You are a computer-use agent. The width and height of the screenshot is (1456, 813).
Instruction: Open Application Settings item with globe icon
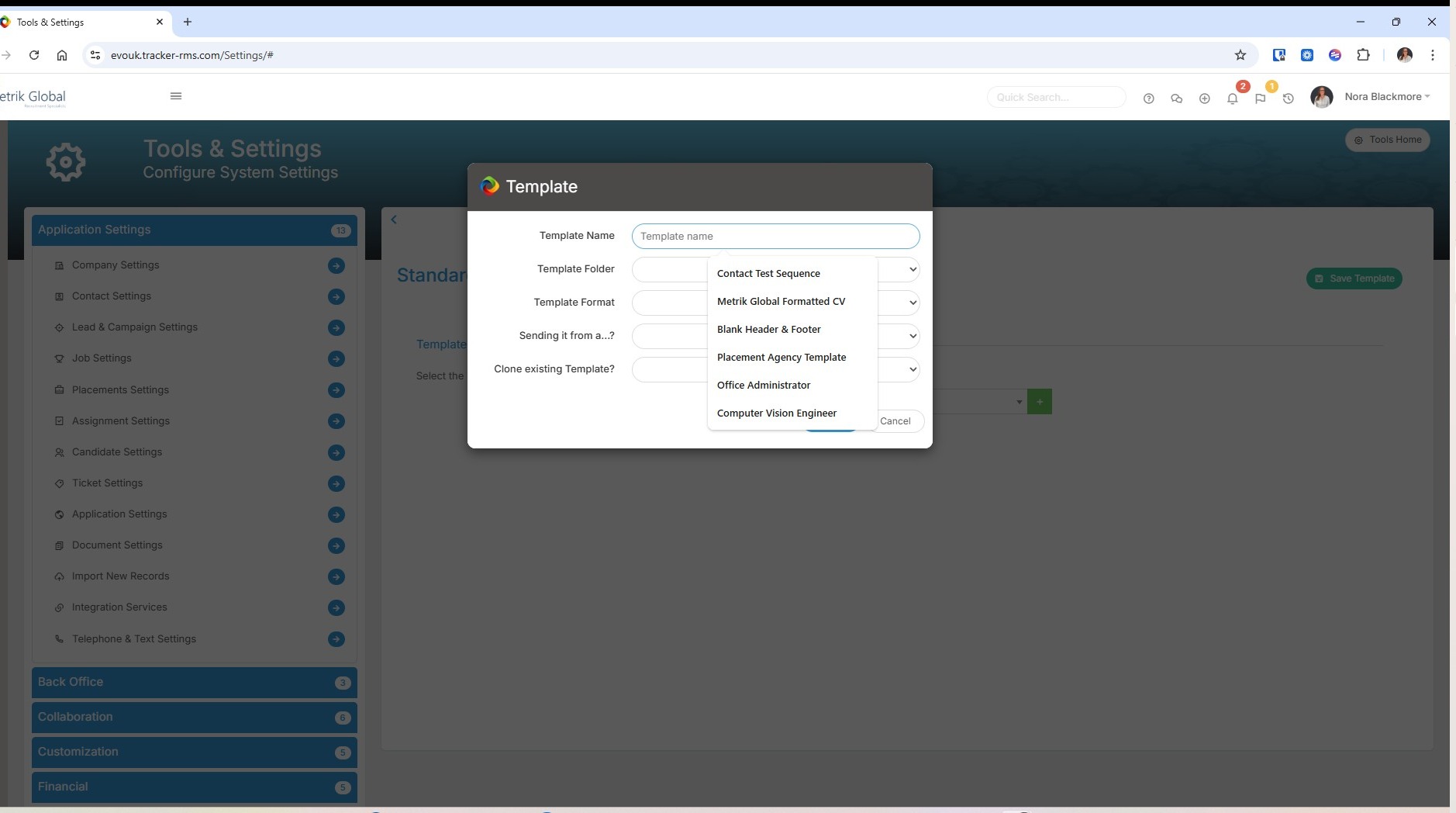(119, 514)
